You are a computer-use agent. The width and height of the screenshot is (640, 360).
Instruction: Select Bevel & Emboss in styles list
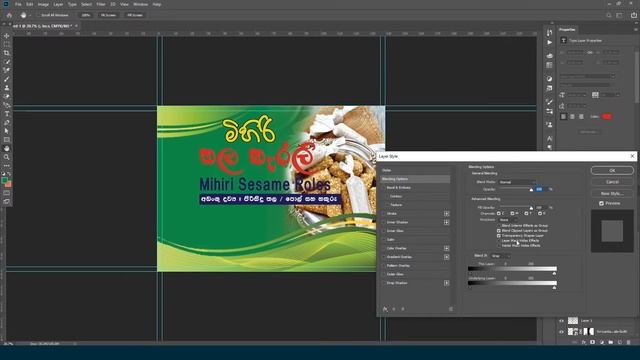[399, 187]
